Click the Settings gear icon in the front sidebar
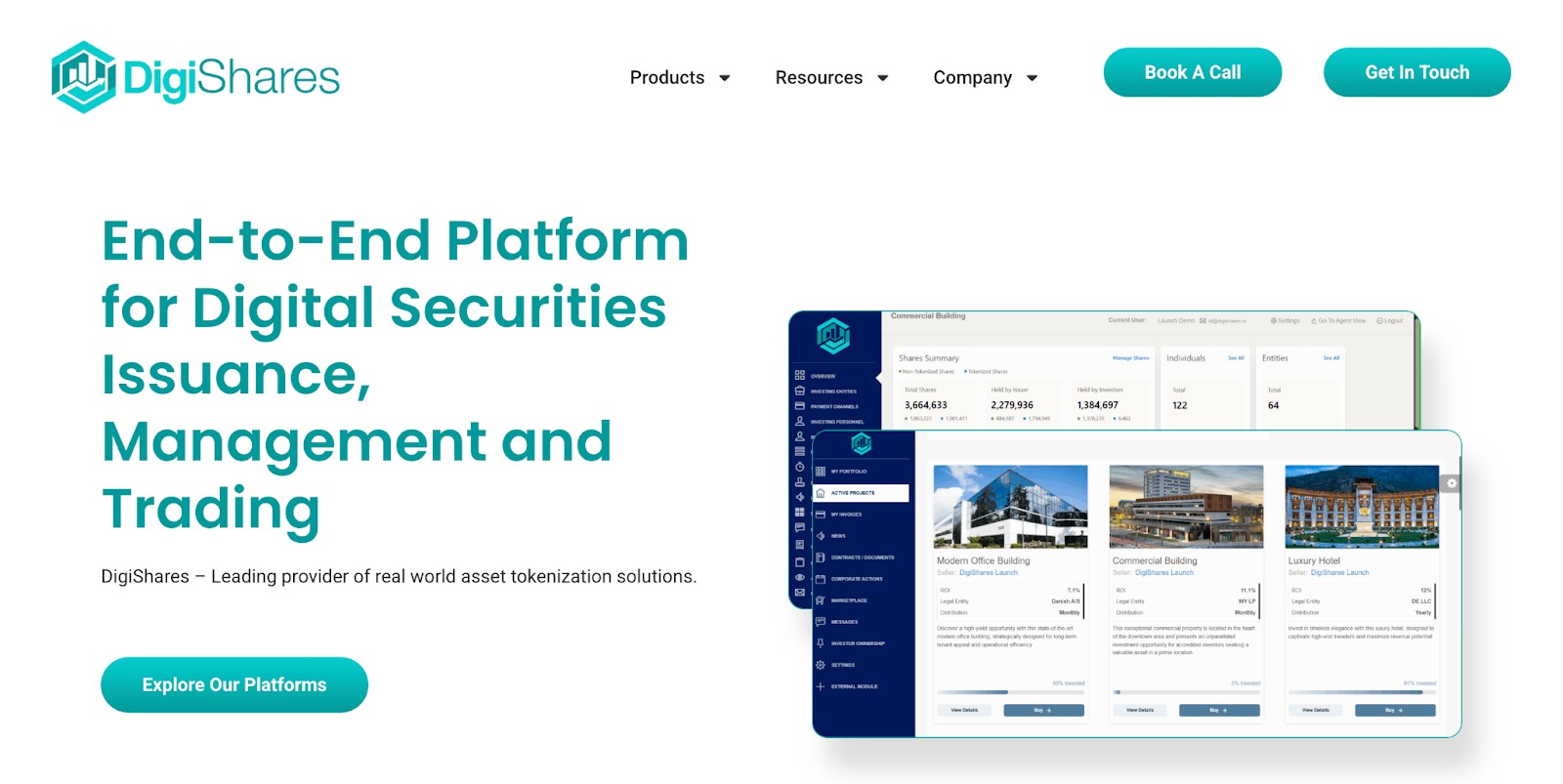The width and height of the screenshot is (1563, 784). (x=821, y=665)
